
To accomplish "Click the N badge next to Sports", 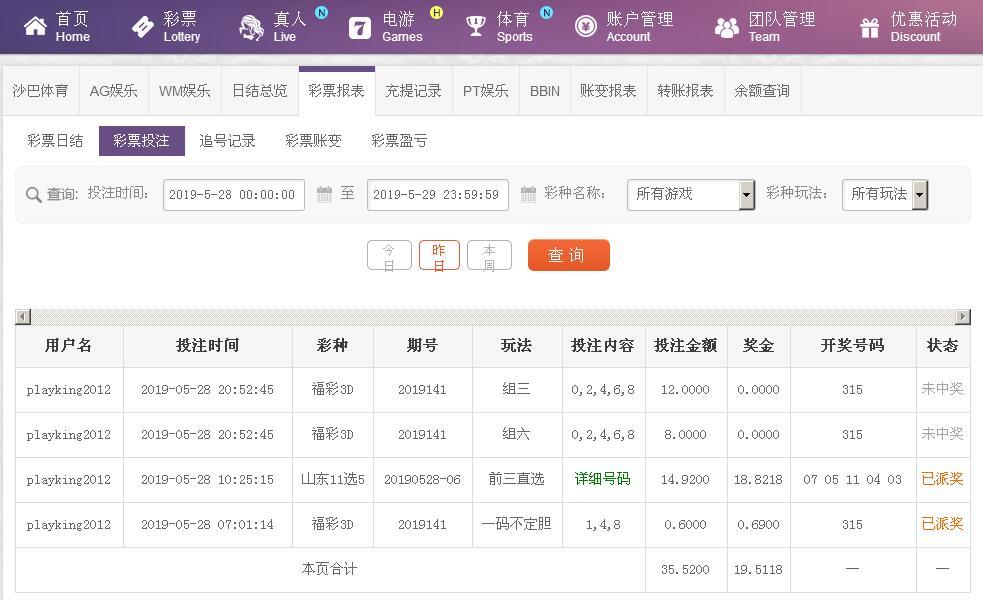I will (x=547, y=12).
